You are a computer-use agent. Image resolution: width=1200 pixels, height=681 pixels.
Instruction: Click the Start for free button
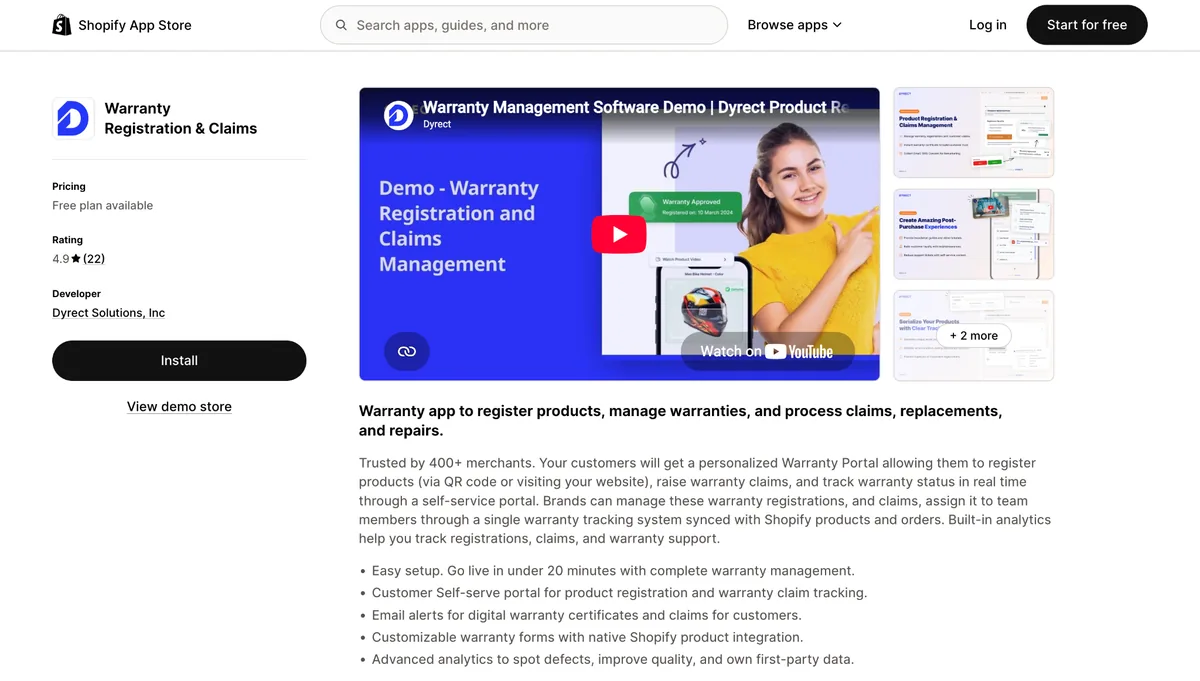tap(1087, 25)
